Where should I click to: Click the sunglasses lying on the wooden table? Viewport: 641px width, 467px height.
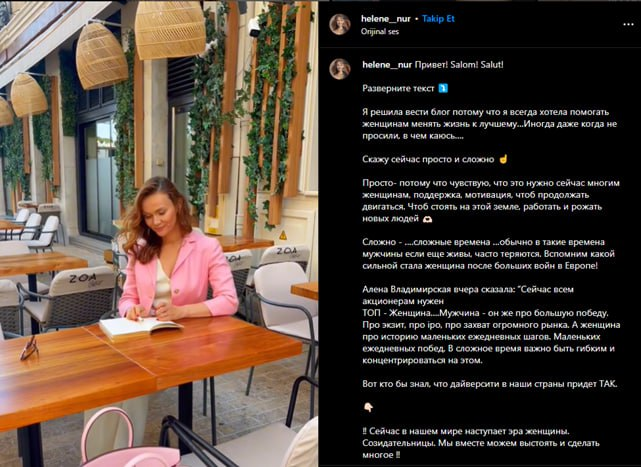tap(29, 348)
